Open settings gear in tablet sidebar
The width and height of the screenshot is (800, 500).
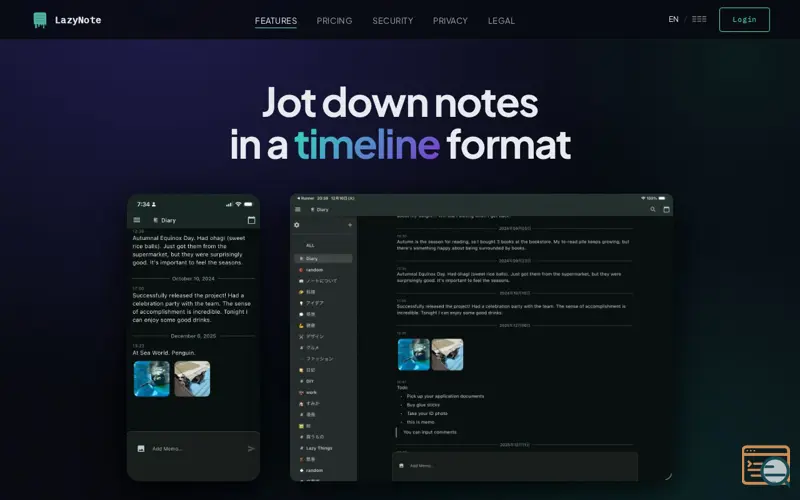[x=297, y=225]
